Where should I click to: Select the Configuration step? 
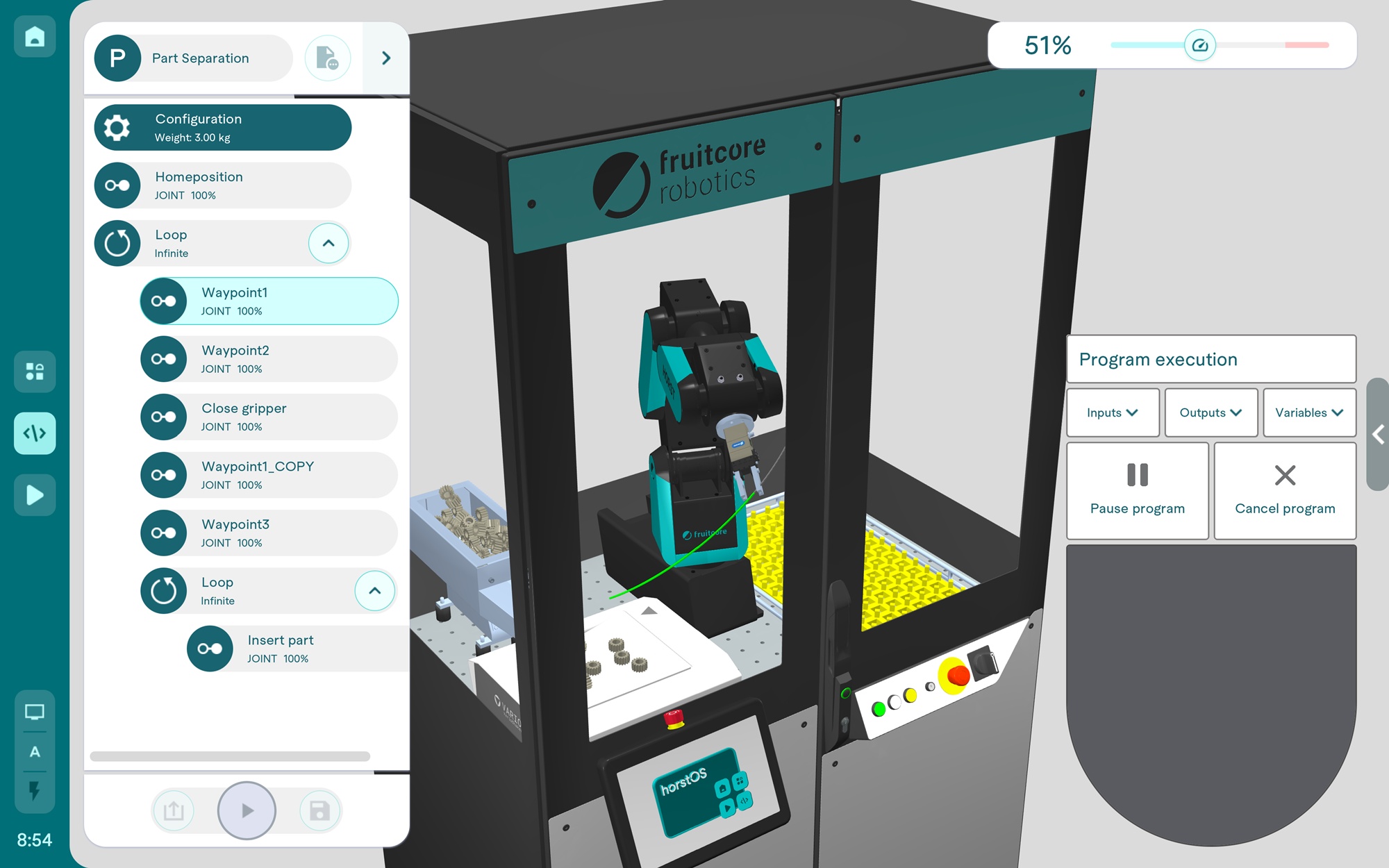[x=222, y=128]
